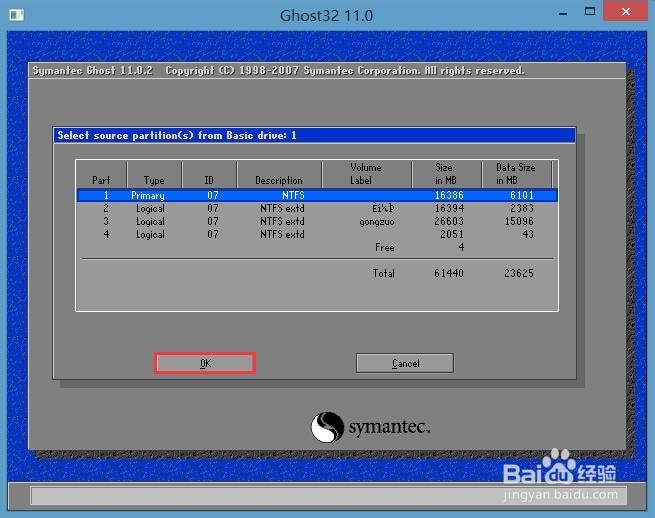Select the gongzuo partition row

pos(317,221)
